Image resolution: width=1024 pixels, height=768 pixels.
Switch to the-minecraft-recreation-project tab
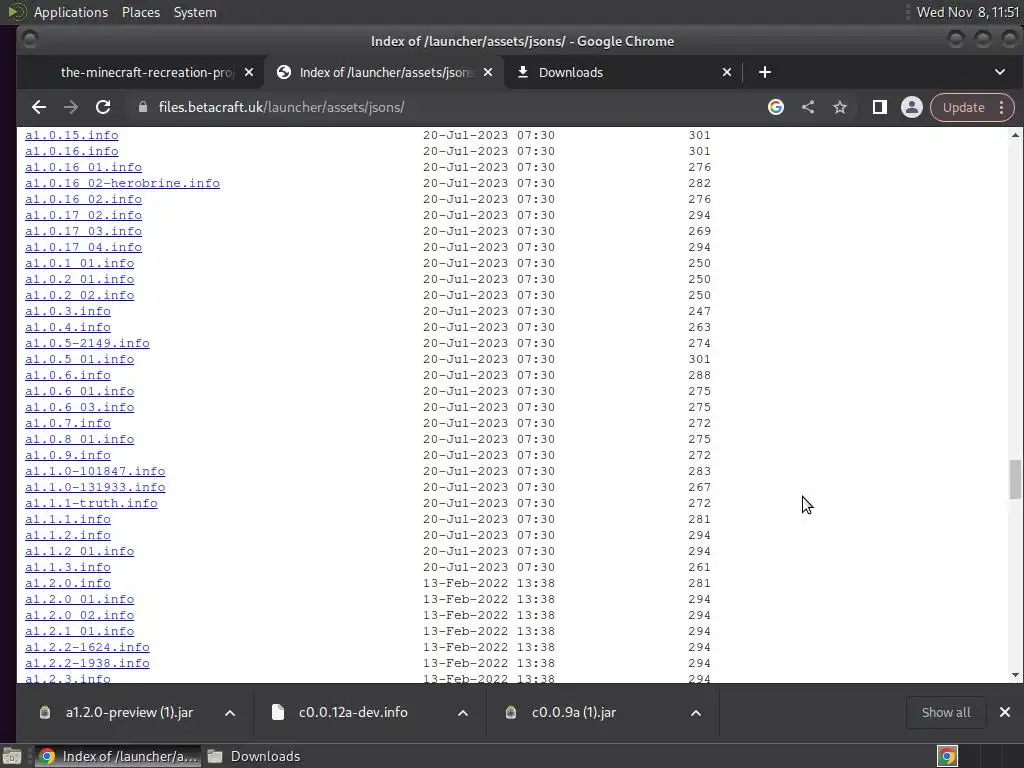(x=147, y=72)
